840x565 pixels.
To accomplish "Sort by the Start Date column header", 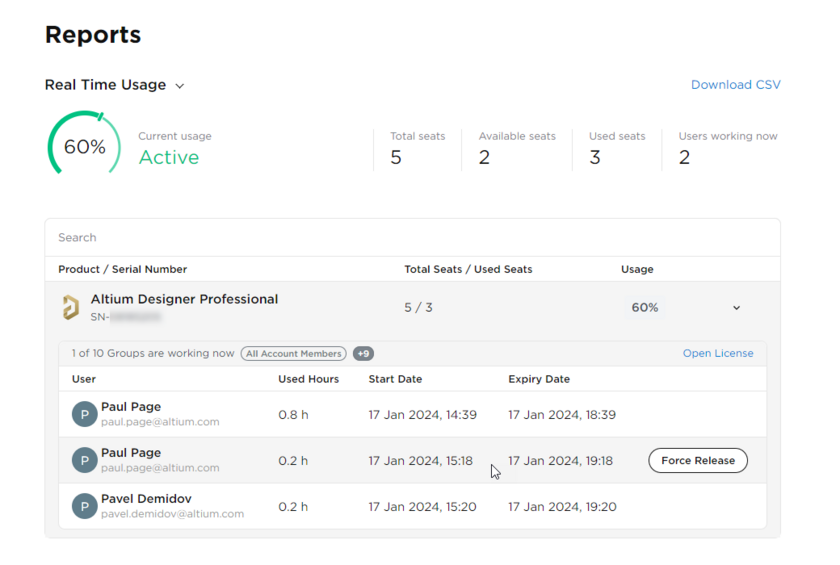I will 395,379.
